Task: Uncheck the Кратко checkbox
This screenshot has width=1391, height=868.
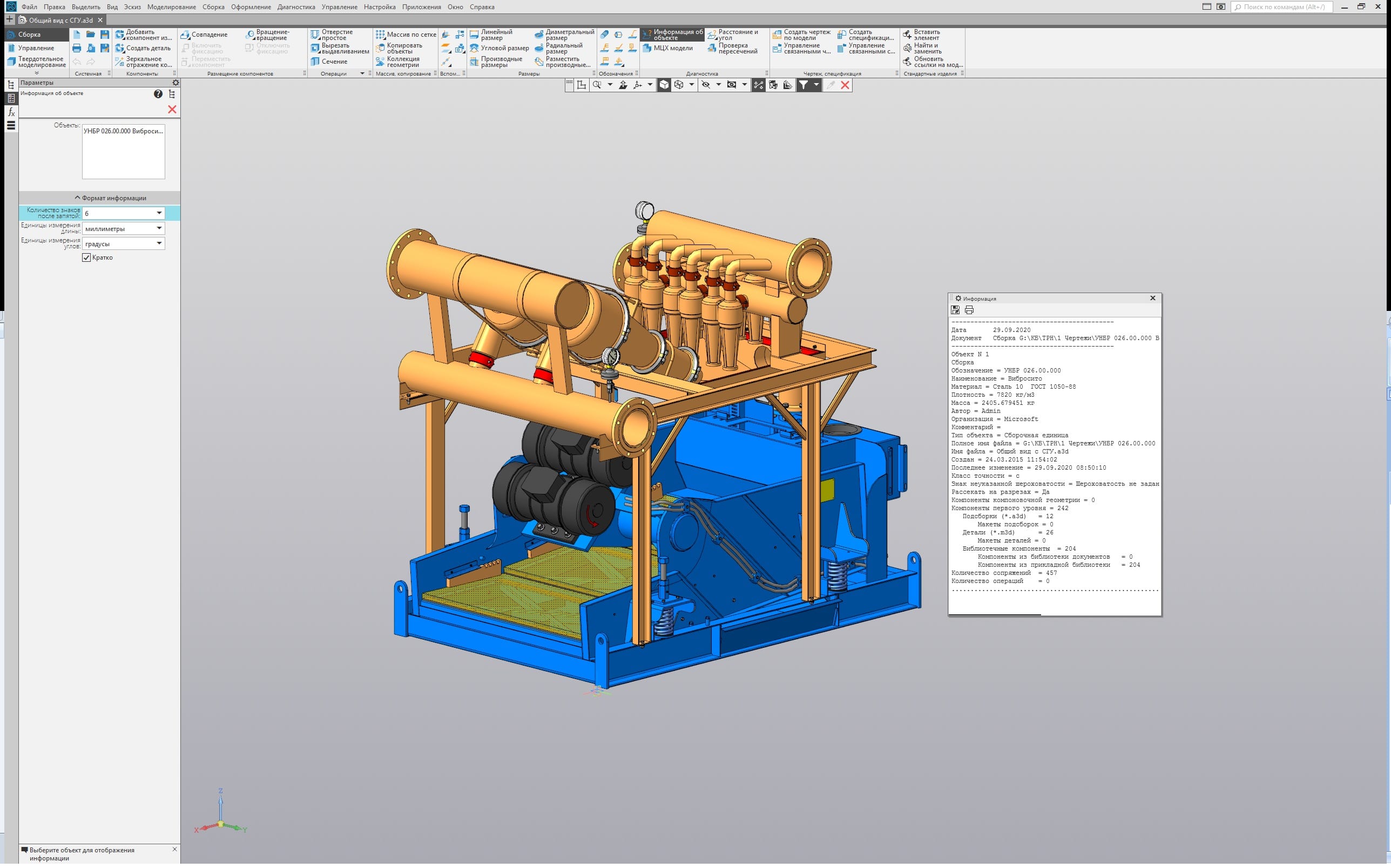Action: [x=87, y=258]
